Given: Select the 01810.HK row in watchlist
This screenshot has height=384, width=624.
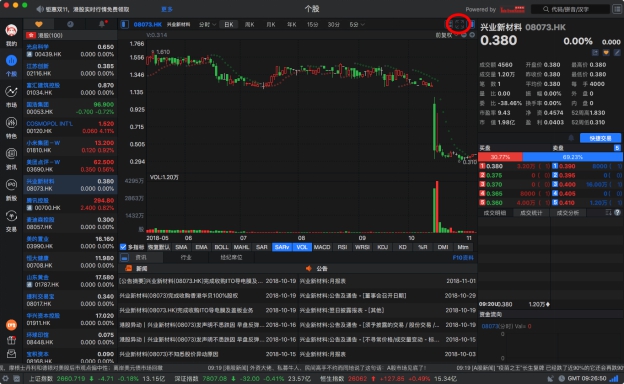Looking at the screenshot, I should click(x=70, y=146).
